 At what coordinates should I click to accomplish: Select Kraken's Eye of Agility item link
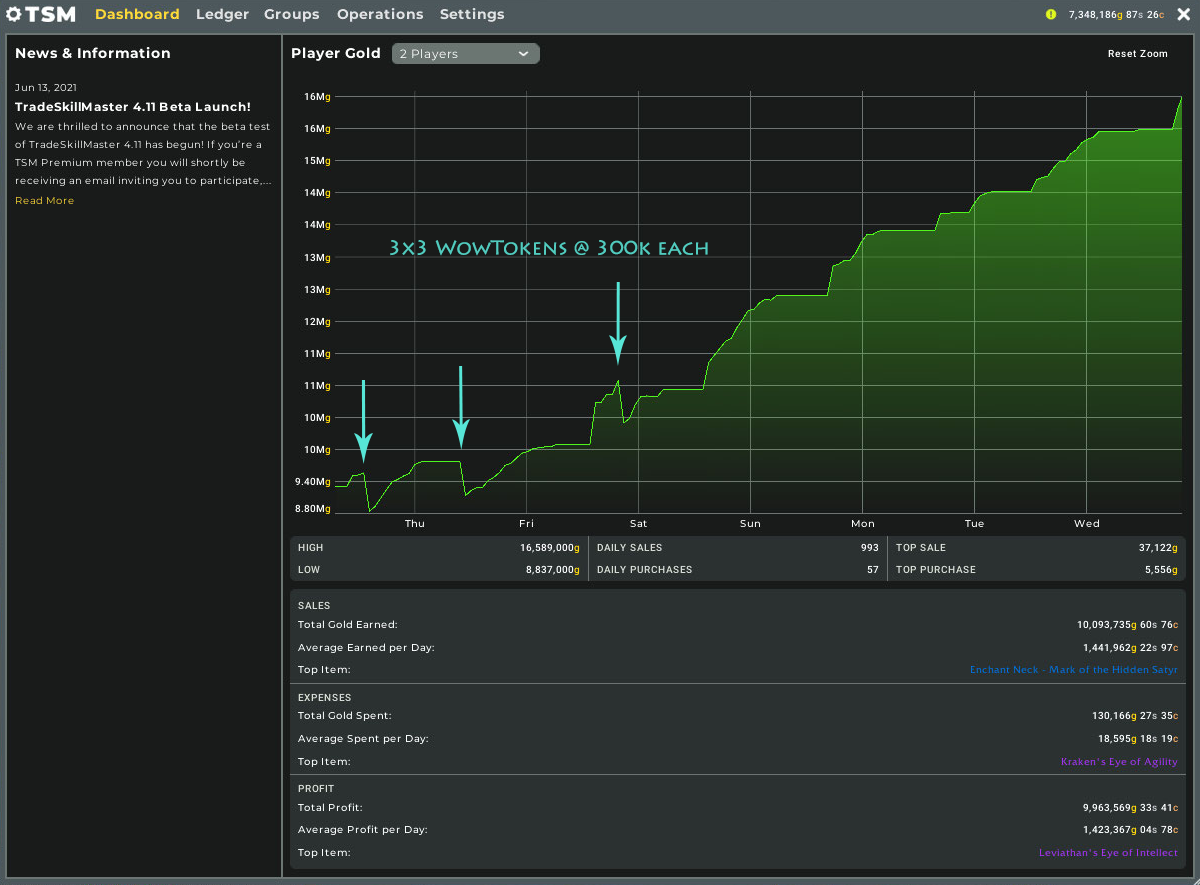click(x=1119, y=762)
